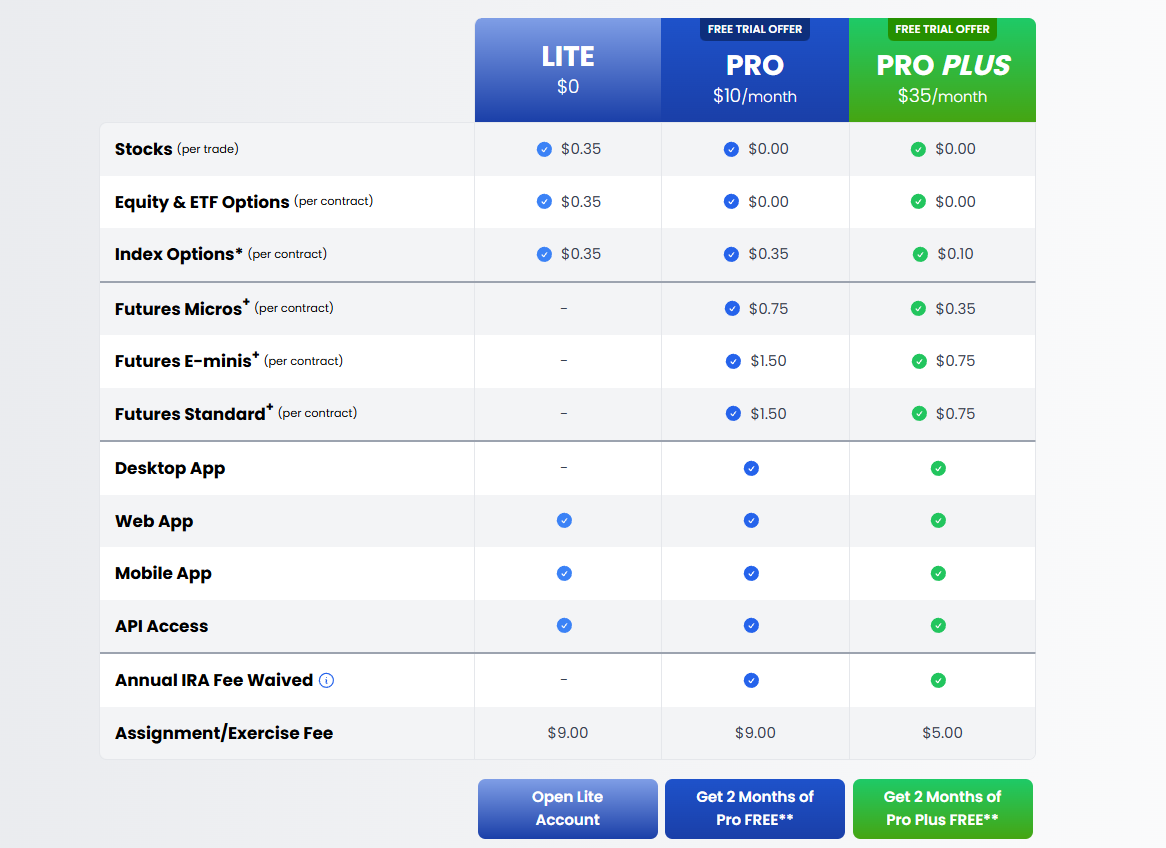Screen dimensions: 1166x848
Task: Click the Annual IRA Fee Waived label
Action: (214, 681)
